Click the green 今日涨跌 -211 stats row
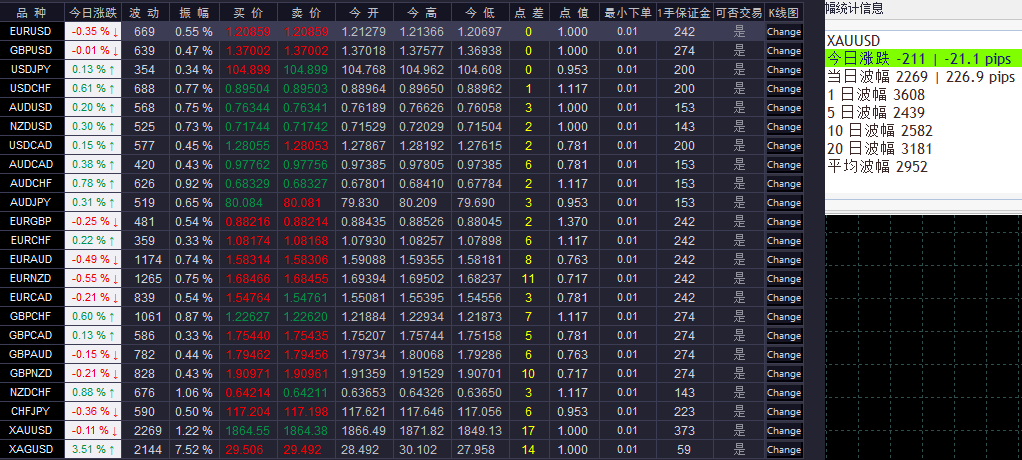 (923, 59)
